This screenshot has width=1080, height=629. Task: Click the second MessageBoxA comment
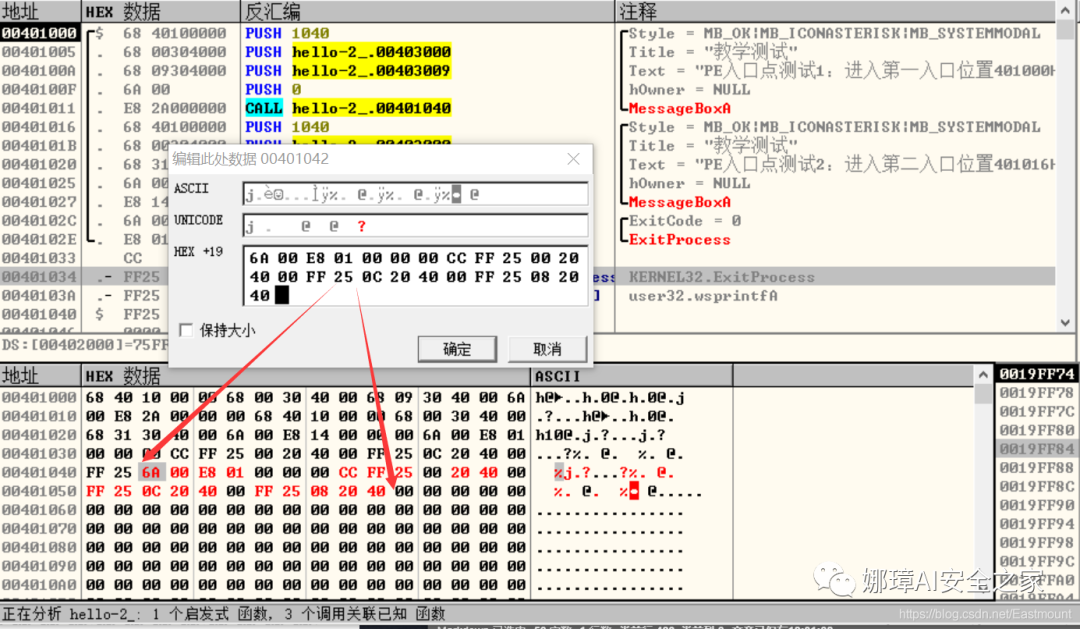point(679,202)
